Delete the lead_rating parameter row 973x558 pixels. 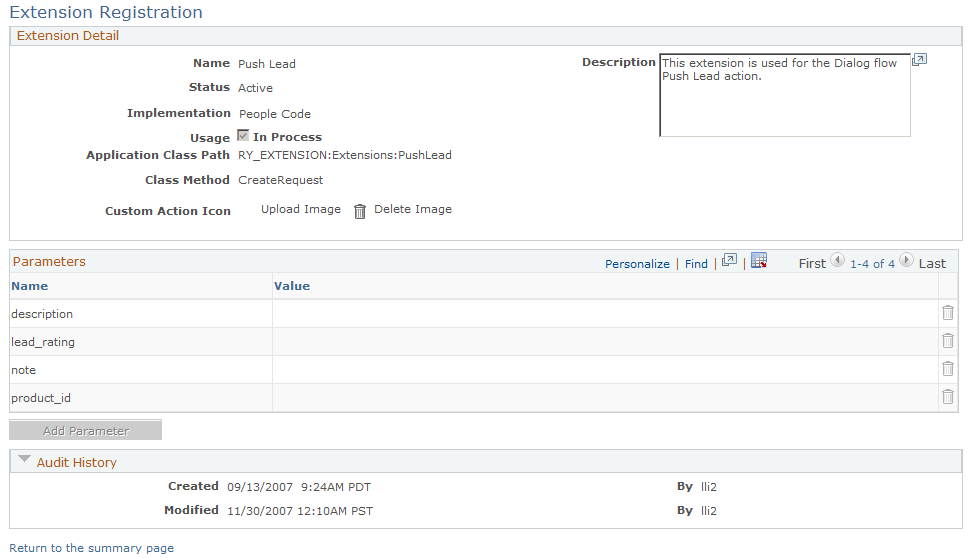[948, 341]
